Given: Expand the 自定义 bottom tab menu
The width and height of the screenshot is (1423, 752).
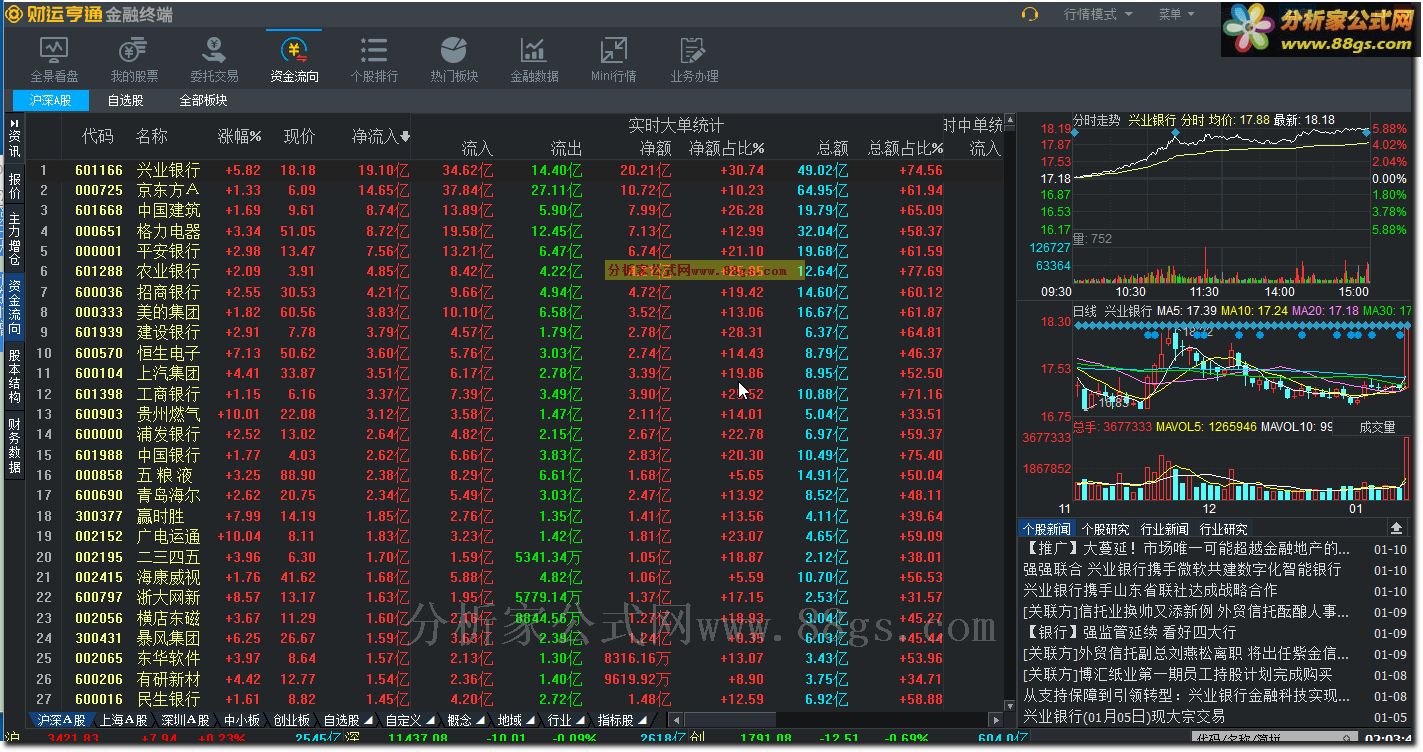Looking at the screenshot, I should (x=430, y=720).
